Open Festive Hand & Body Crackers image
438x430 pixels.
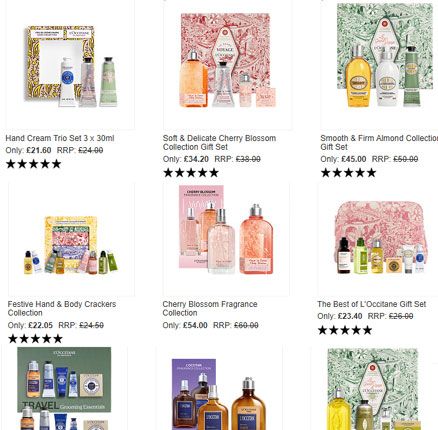pyautogui.click(x=72, y=239)
